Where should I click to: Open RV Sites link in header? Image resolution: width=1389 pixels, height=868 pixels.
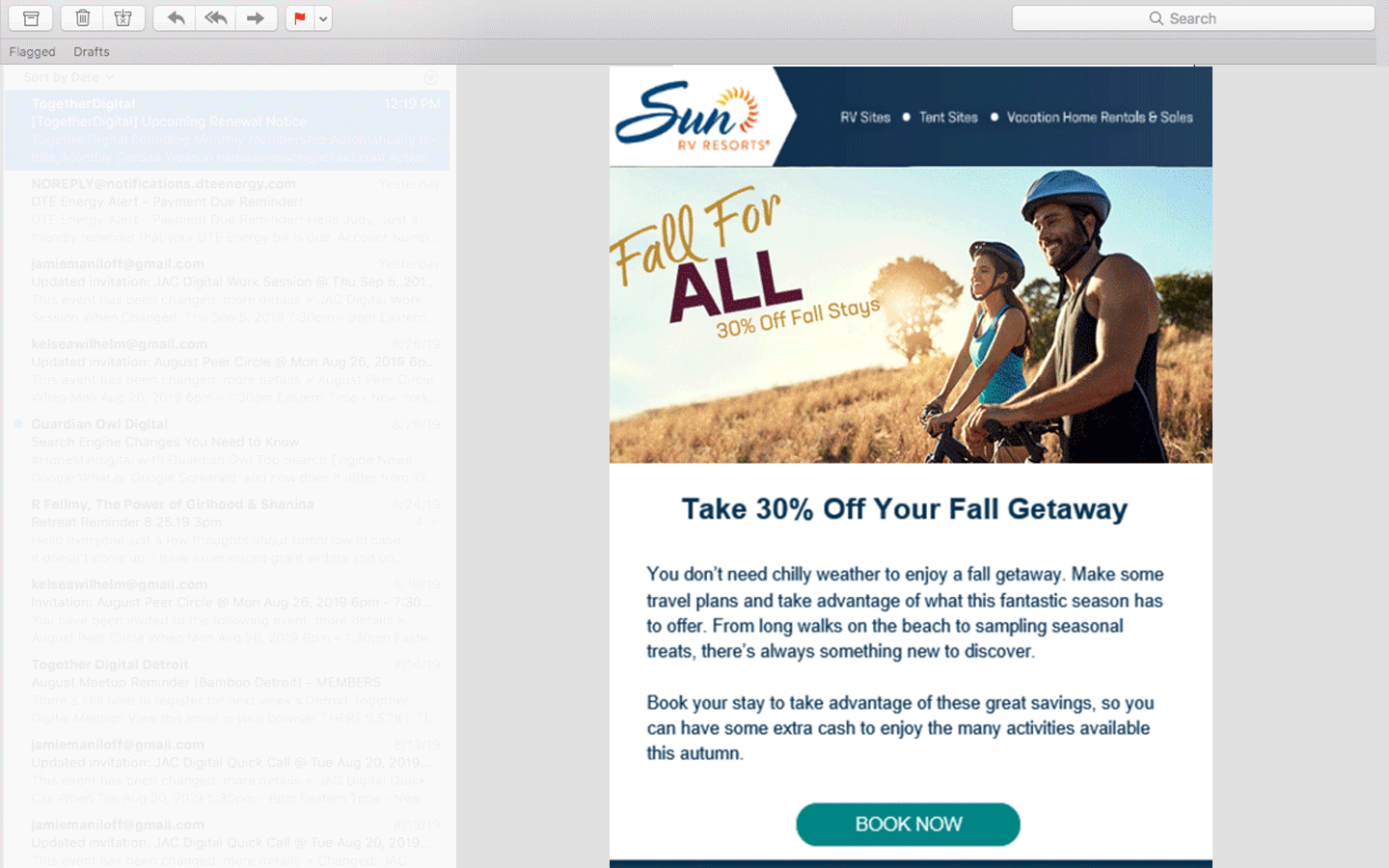[x=865, y=118]
